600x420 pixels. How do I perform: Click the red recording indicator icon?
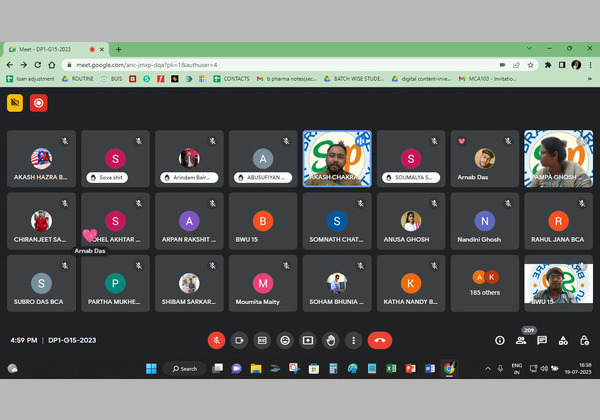pyautogui.click(x=38, y=102)
